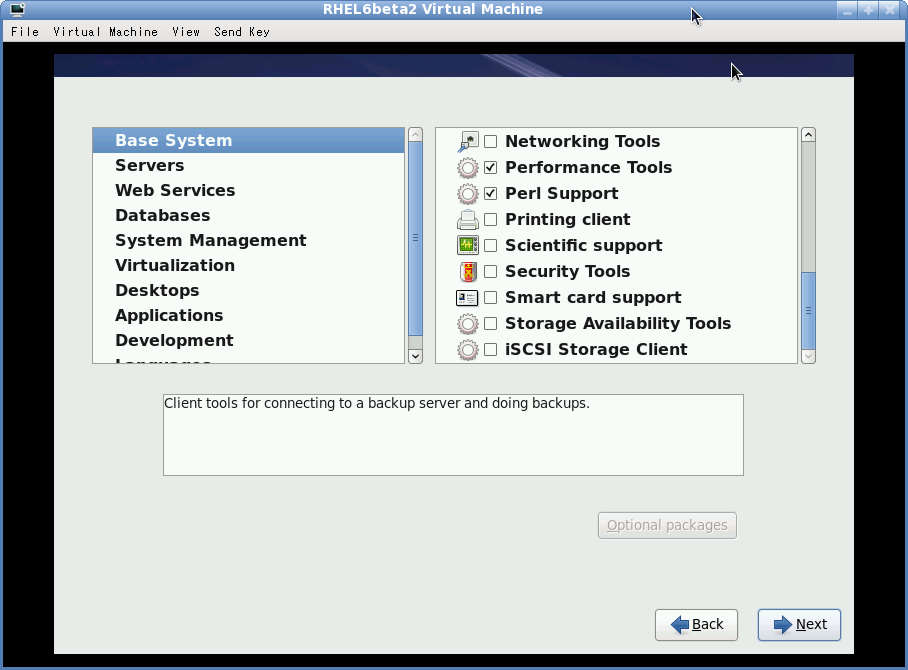The image size is (908, 670).
Task: Click the virtual machine monitor icon in title bar
Action: coord(17,9)
